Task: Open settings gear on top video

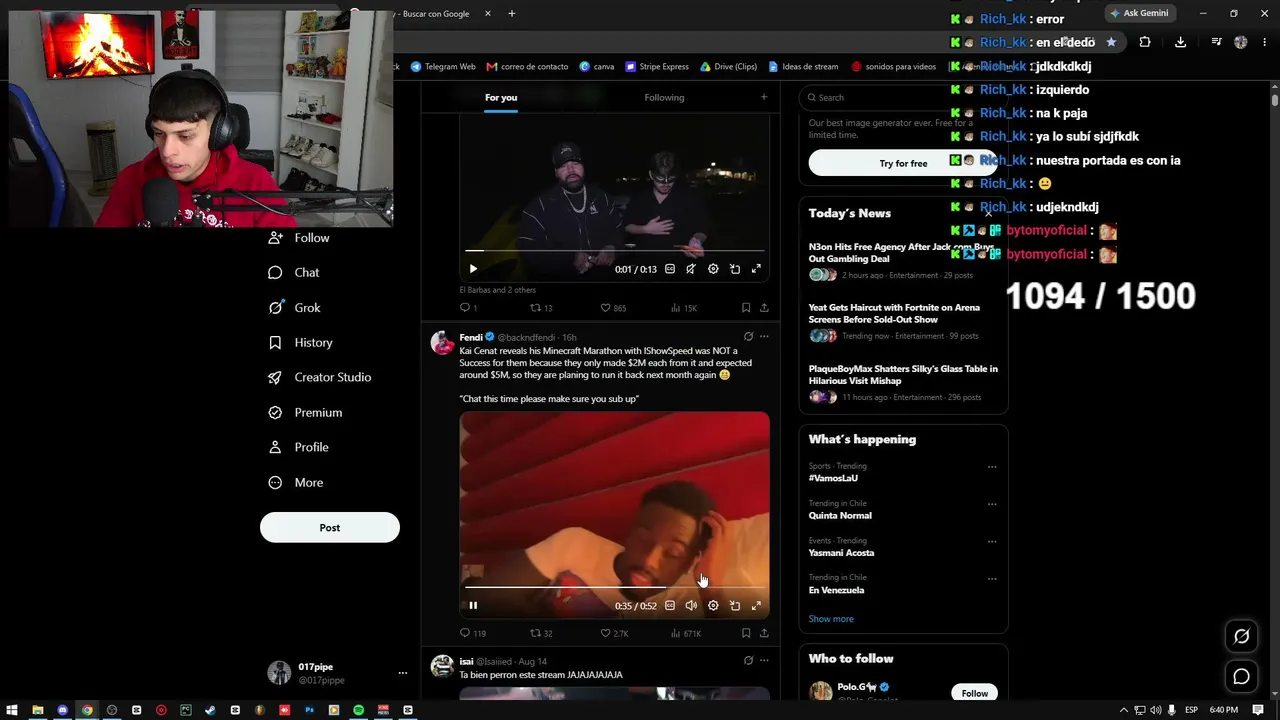Action: pos(713,269)
